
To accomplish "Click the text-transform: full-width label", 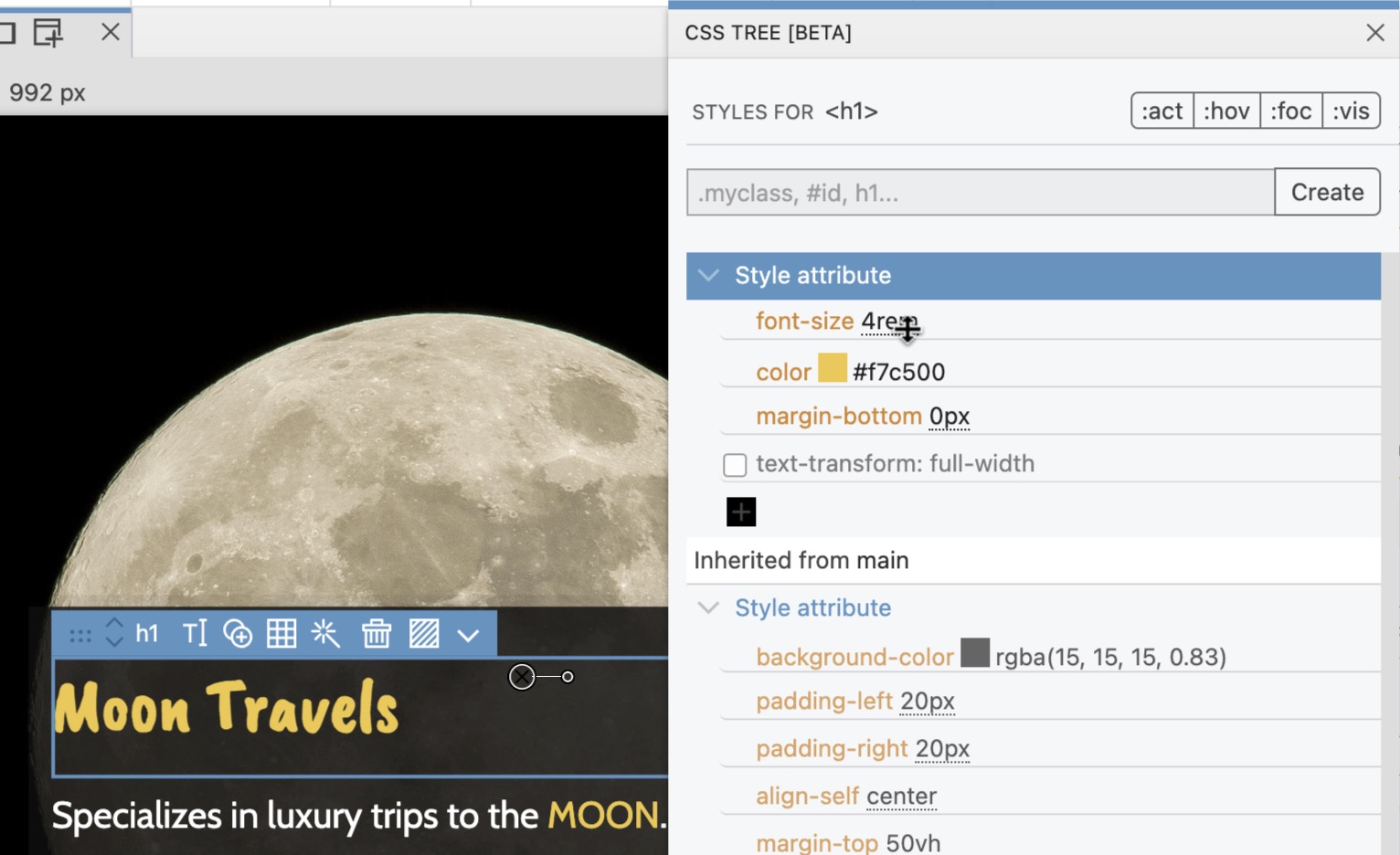I will [x=895, y=463].
